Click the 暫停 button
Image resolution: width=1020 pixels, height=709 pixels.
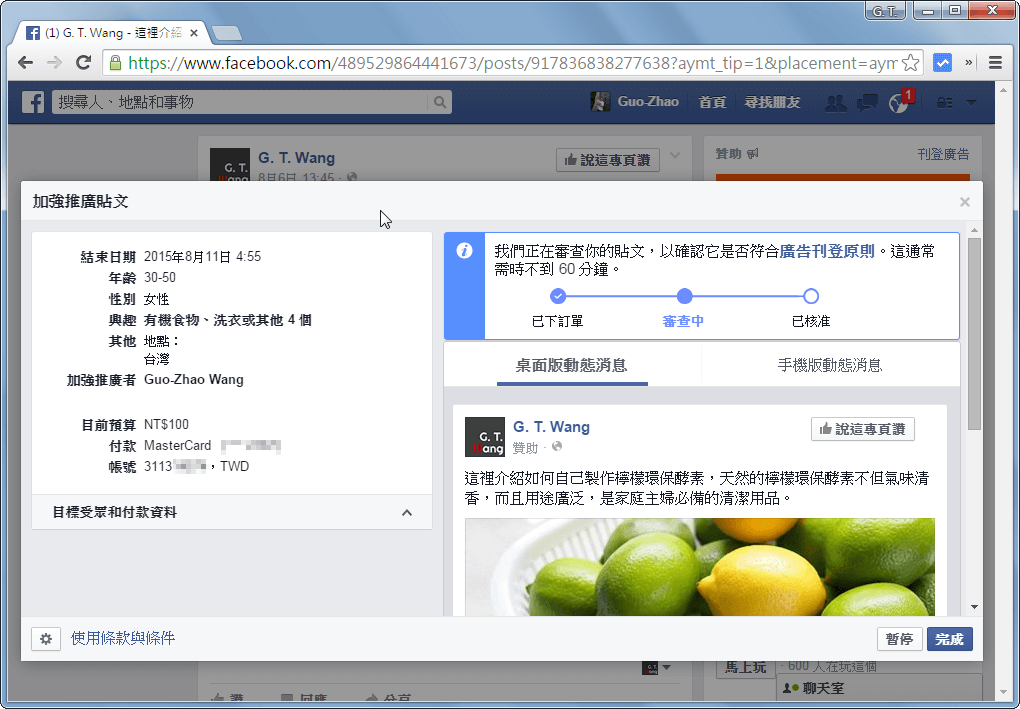[899, 638]
